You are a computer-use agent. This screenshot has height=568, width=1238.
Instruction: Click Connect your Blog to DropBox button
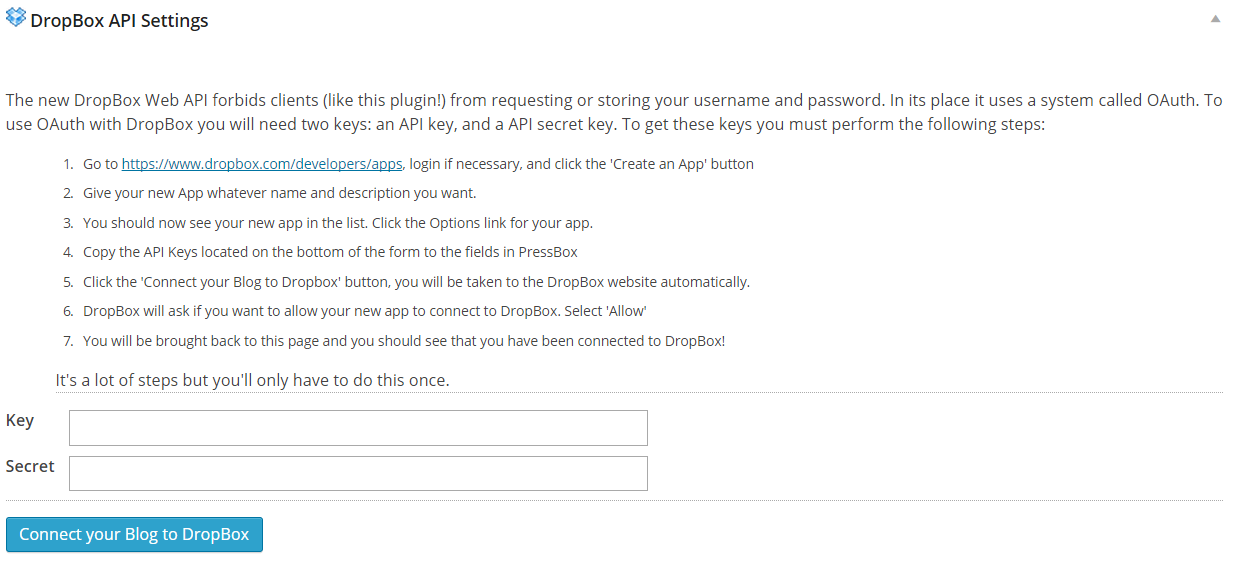[134, 535]
